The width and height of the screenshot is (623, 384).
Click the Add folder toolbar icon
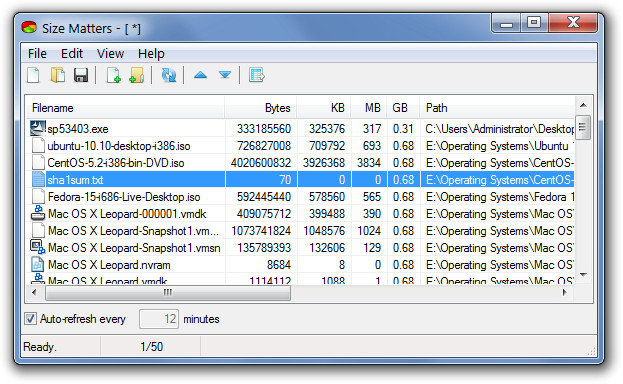click(137, 75)
